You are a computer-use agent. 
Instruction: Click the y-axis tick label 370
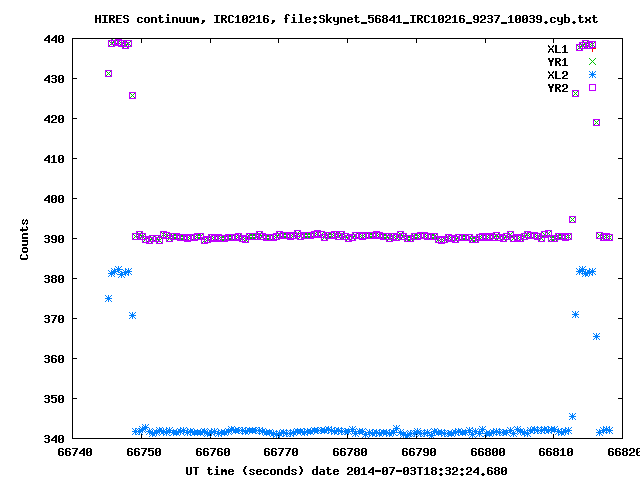54,319
